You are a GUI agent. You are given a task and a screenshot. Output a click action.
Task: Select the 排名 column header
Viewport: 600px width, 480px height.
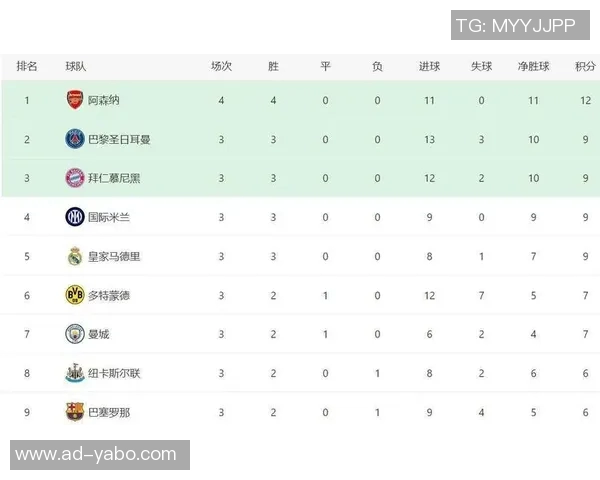pos(27,66)
